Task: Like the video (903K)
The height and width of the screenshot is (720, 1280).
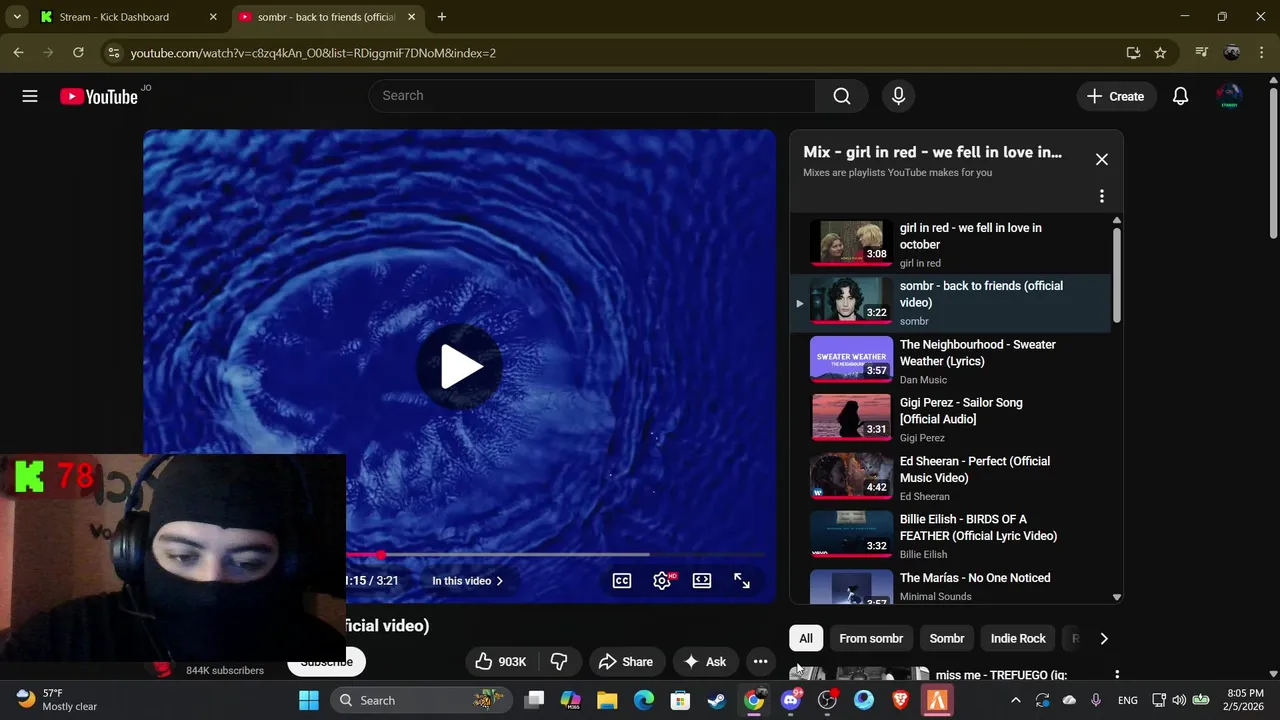Action: tap(501, 662)
